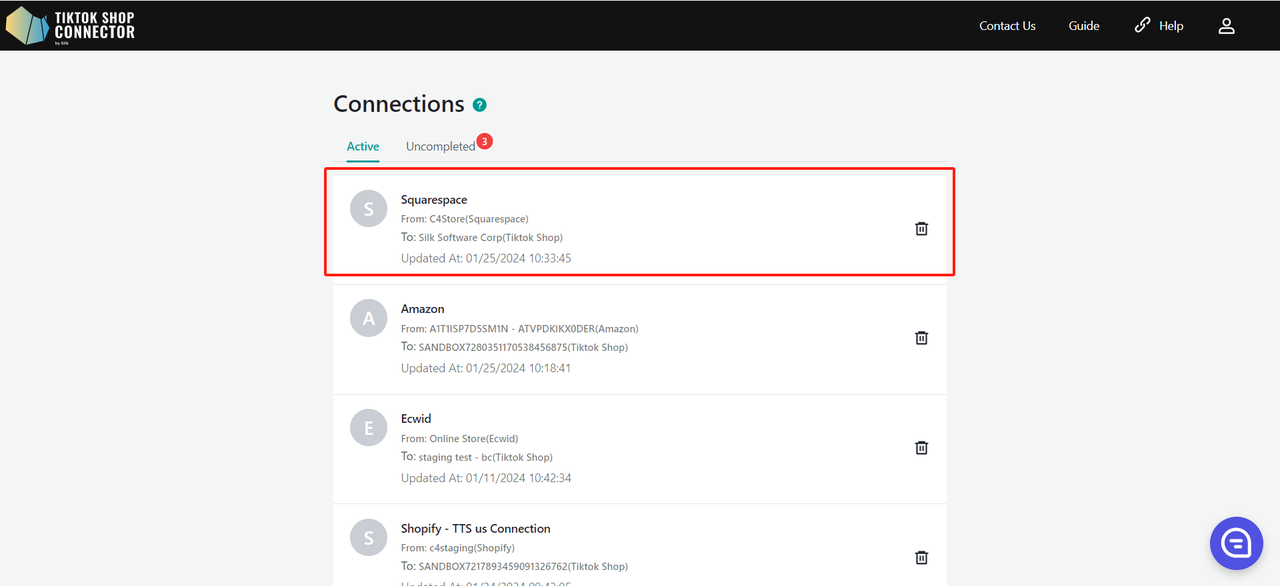Screen dimensions: 1280x586
Task: Click 'To: SANDBOX7280351170538456875(Tiktok Shop)' text
Action: coord(514,348)
